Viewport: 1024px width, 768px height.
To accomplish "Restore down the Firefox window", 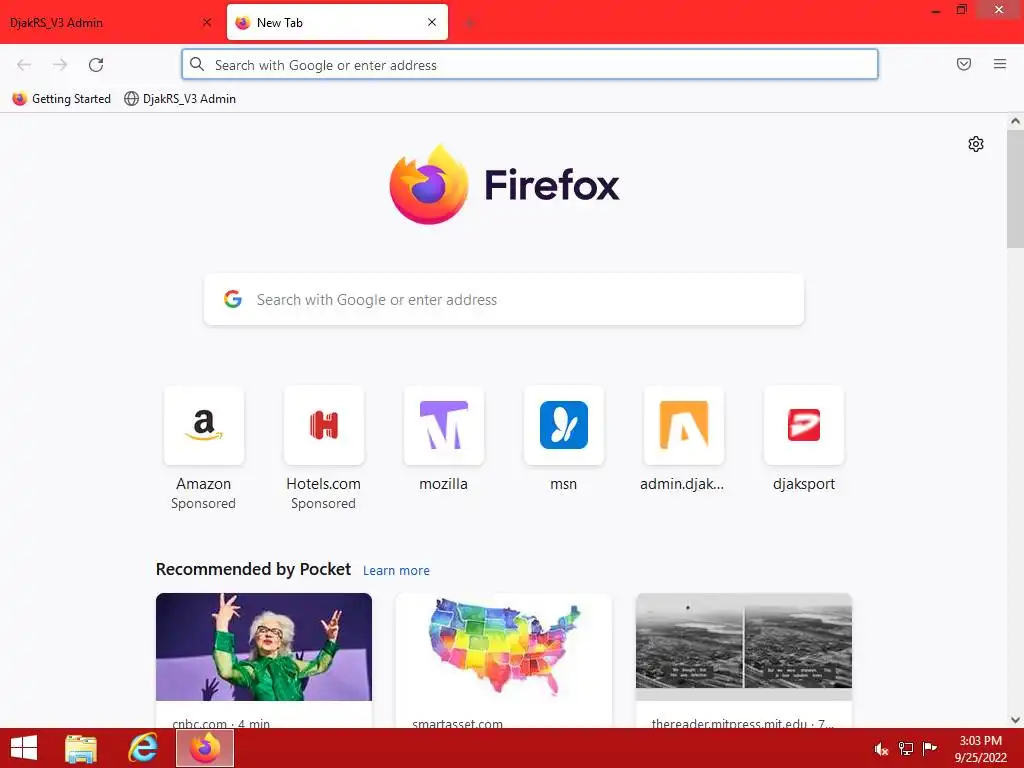I will pyautogui.click(x=961, y=10).
